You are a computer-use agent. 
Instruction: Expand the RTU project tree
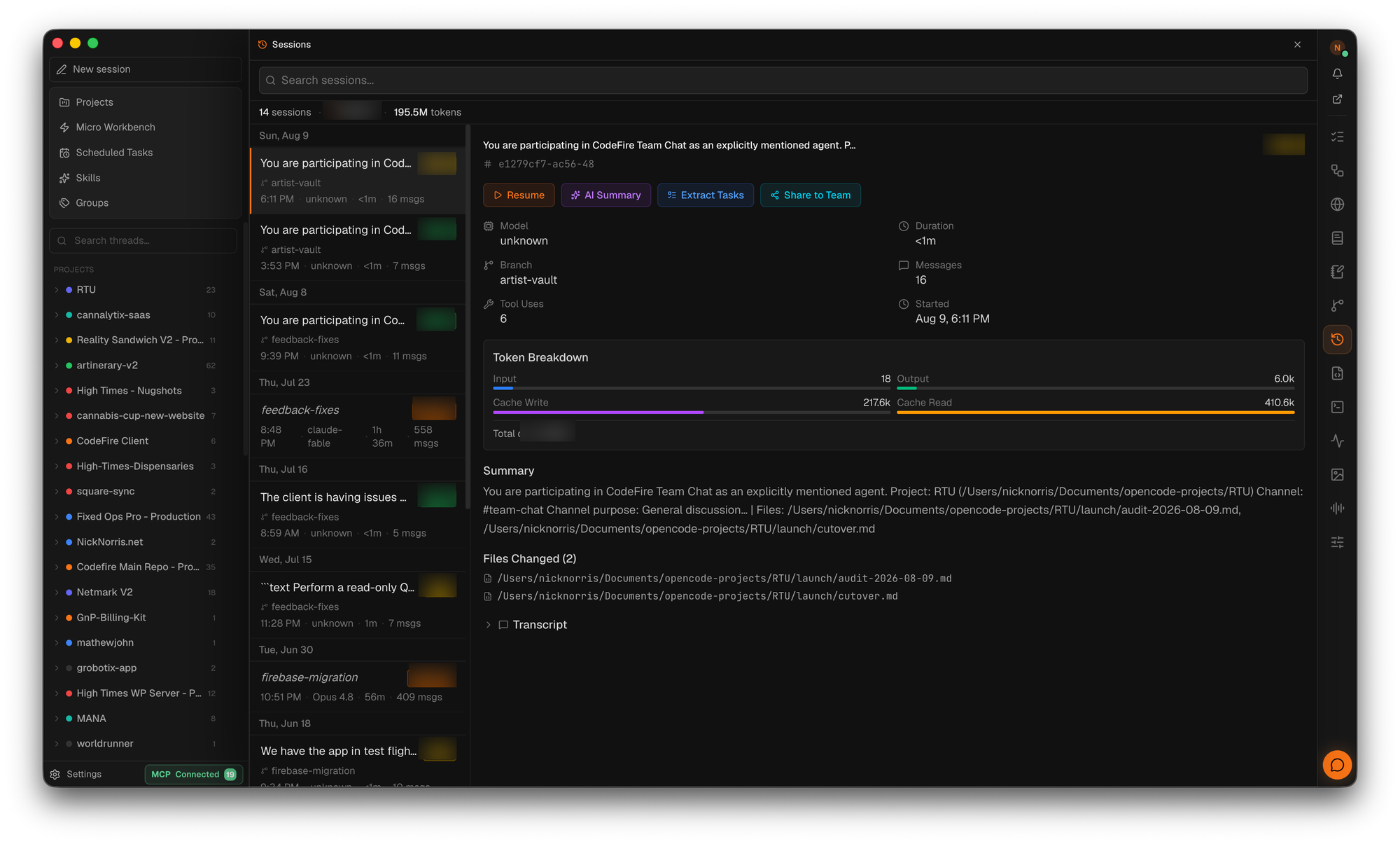pyautogui.click(x=57, y=290)
